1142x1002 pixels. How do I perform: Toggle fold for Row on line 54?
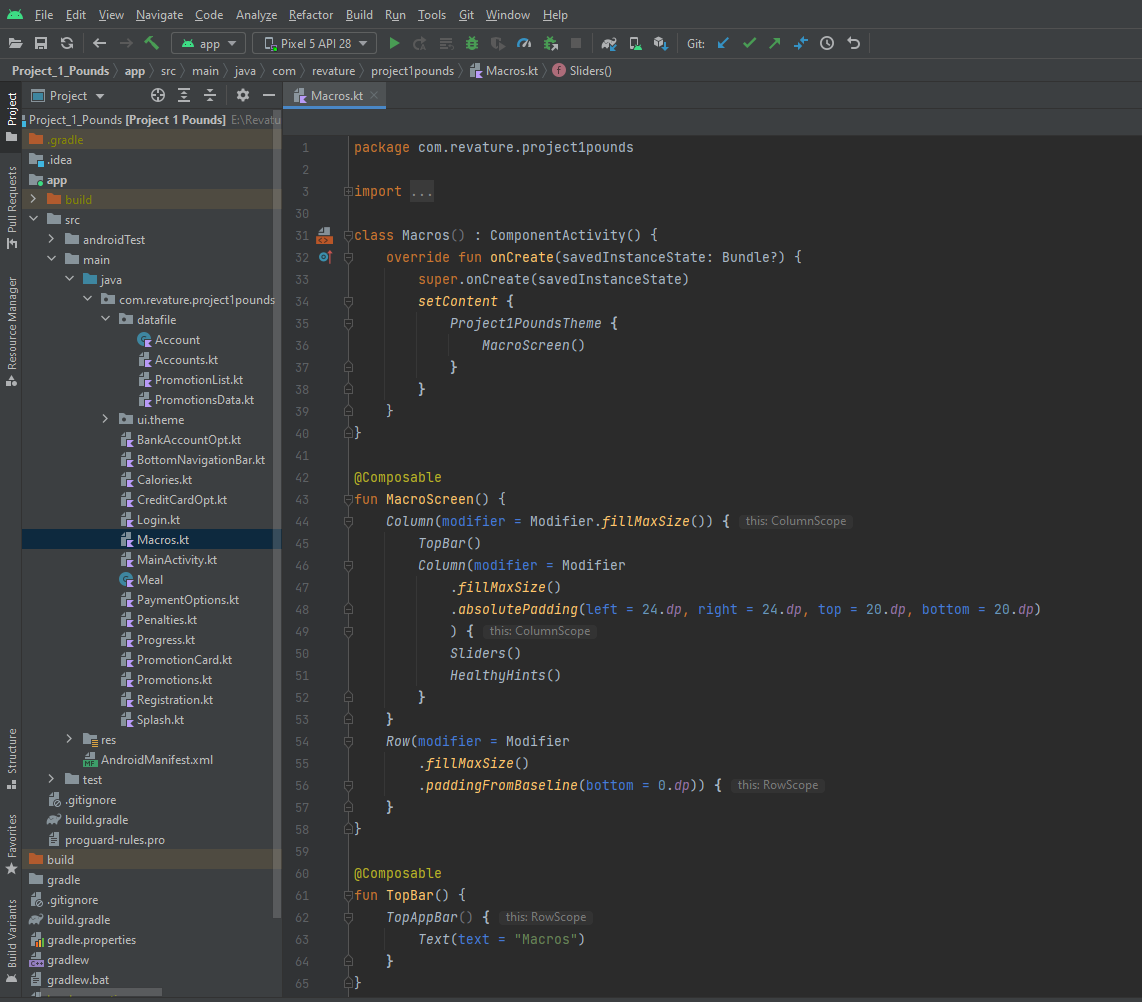point(348,741)
